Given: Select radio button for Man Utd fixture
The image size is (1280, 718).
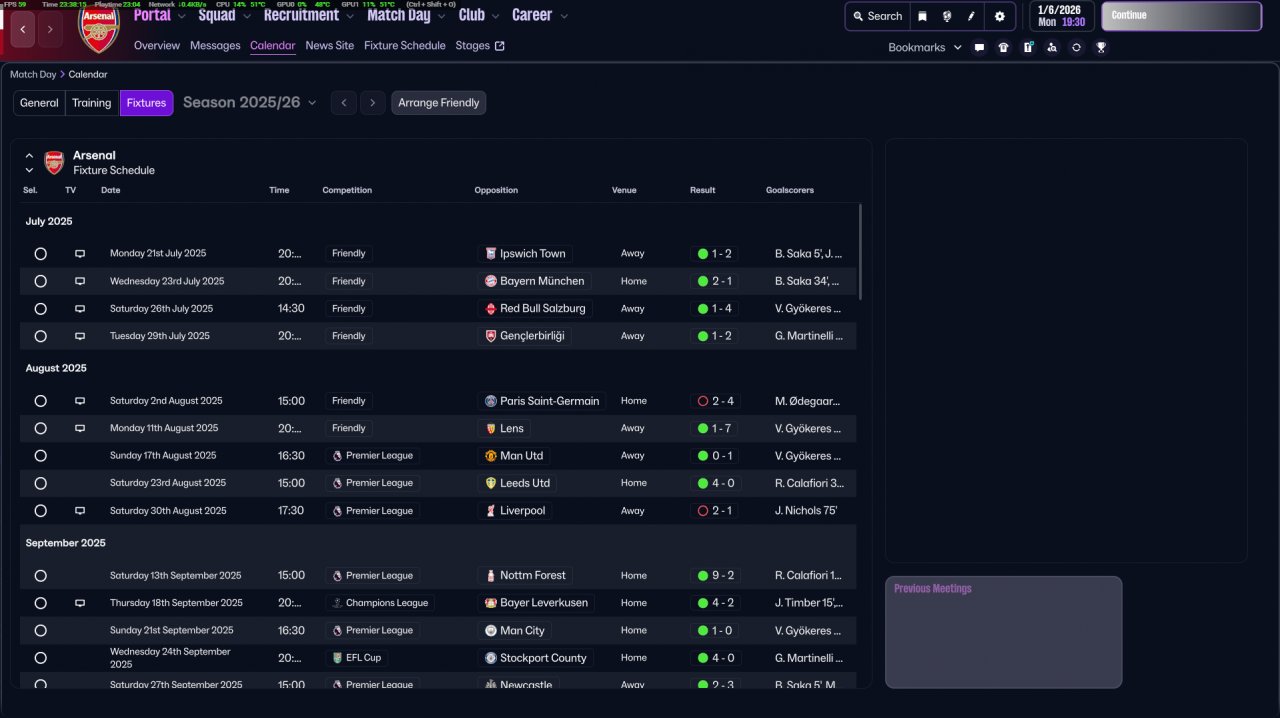Looking at the screenshot, I should coord(40,456).
